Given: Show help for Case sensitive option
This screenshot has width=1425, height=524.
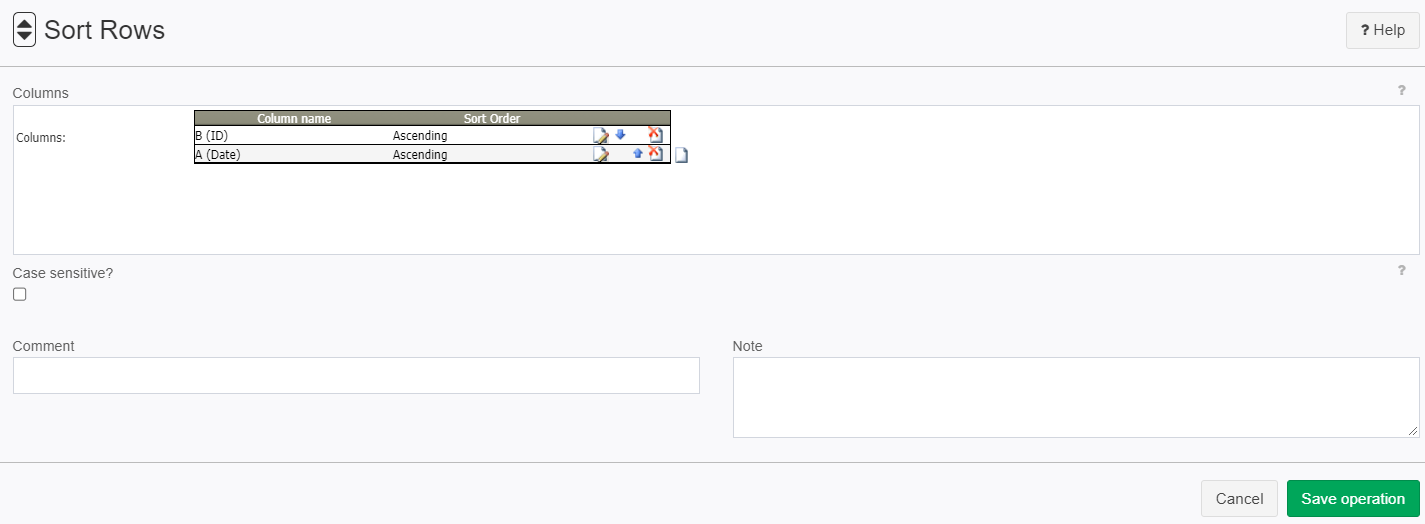Looking at the screenshot, I should click(x=1402, y=270).
